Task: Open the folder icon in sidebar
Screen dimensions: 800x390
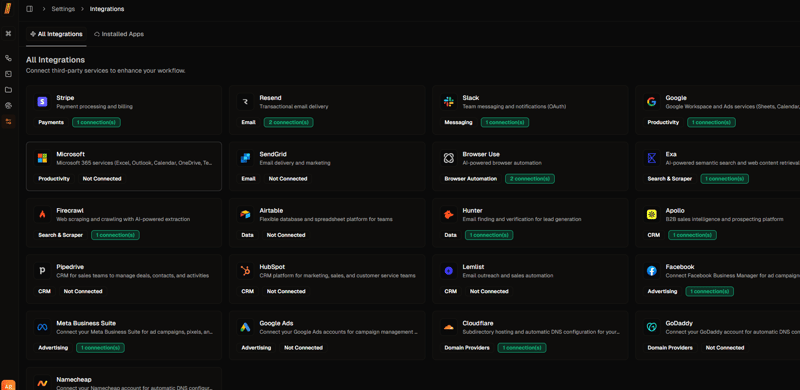Action: (8, 90)
